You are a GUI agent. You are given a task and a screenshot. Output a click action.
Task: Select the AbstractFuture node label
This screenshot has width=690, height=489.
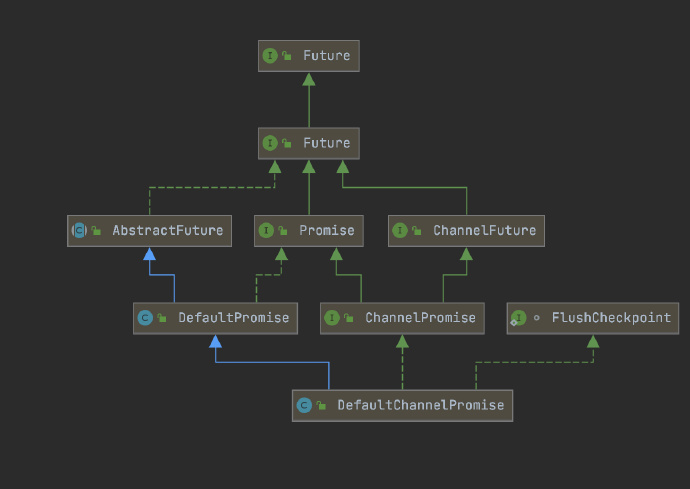pyautogui.click(x=168, y=230)
